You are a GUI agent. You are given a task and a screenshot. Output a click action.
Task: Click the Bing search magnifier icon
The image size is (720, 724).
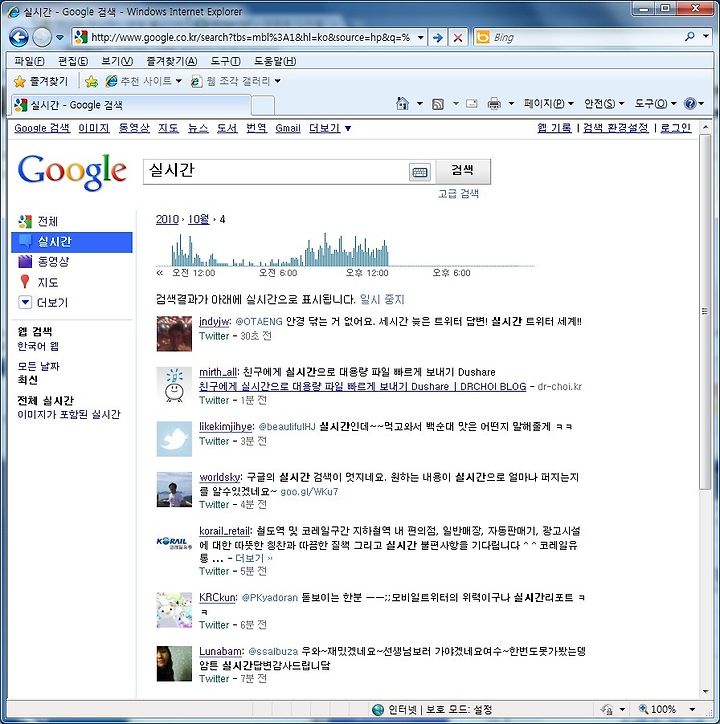click(x=690, y=37)
